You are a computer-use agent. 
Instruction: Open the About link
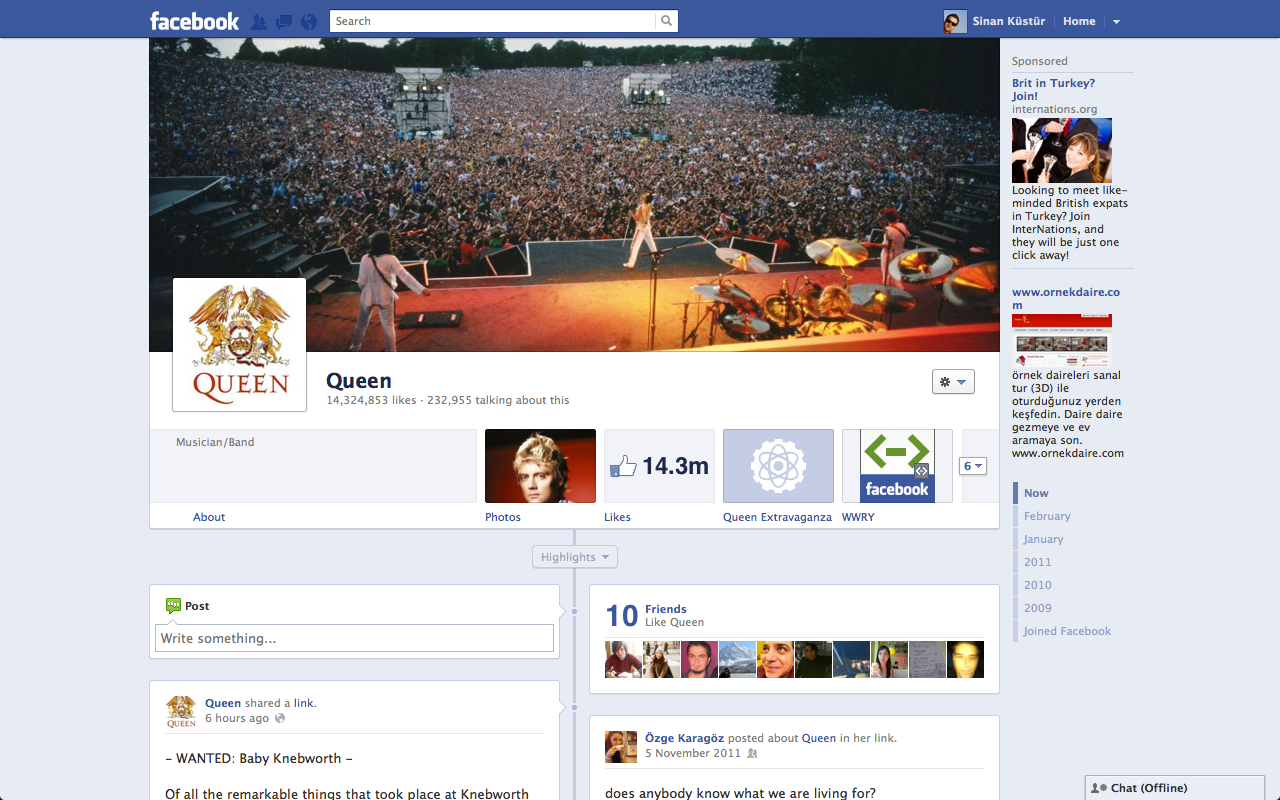[209, 517]
